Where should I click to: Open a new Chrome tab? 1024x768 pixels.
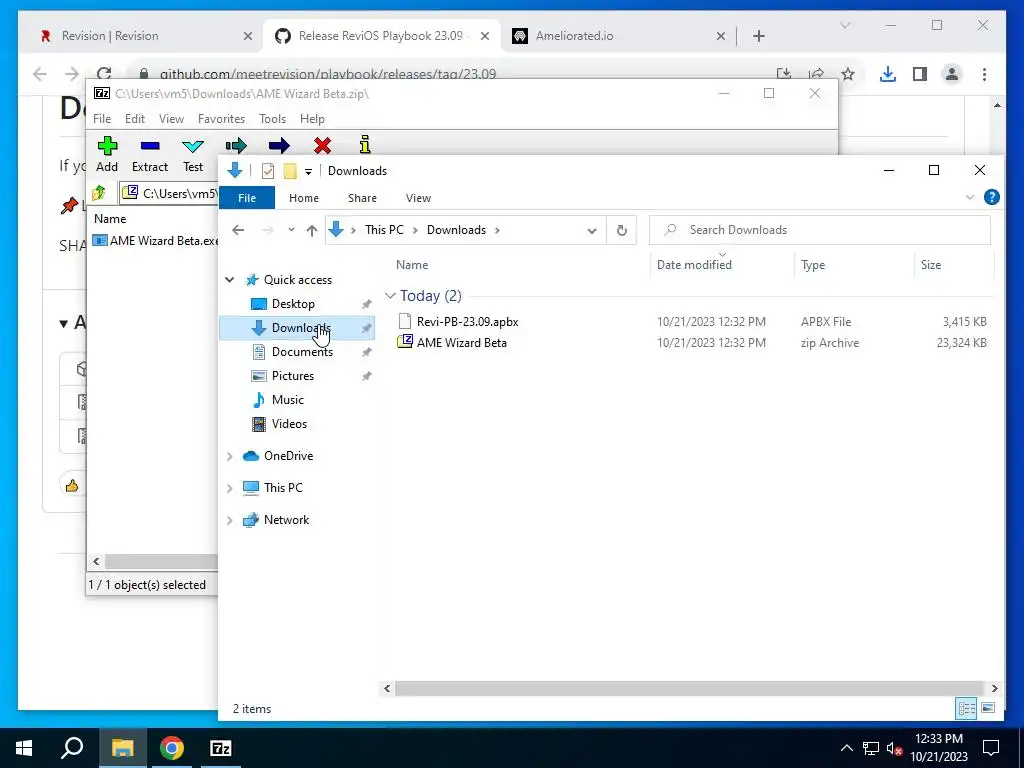point(759,36)
